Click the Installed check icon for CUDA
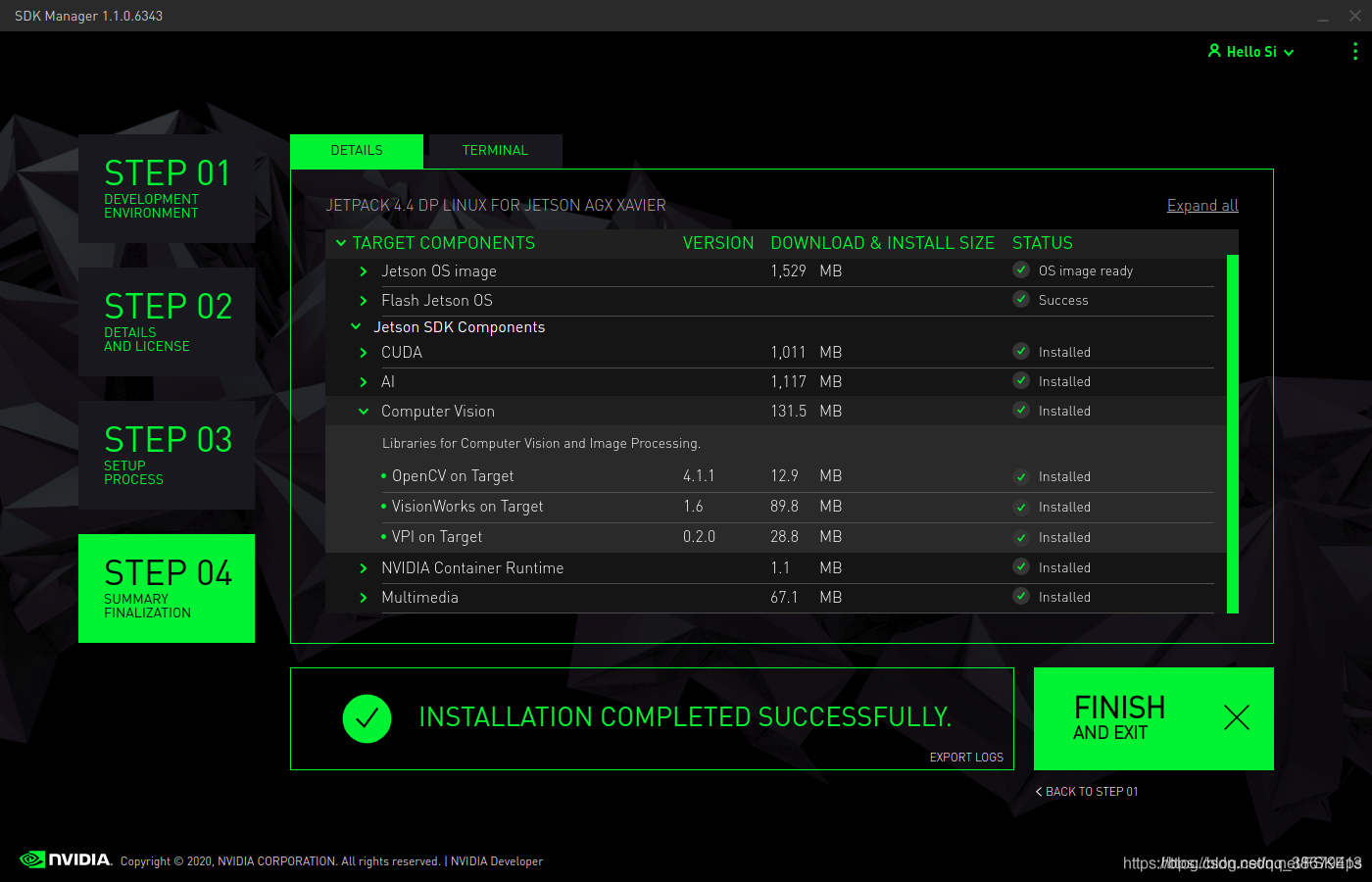1372x882 pixels. pos(1021,352)
